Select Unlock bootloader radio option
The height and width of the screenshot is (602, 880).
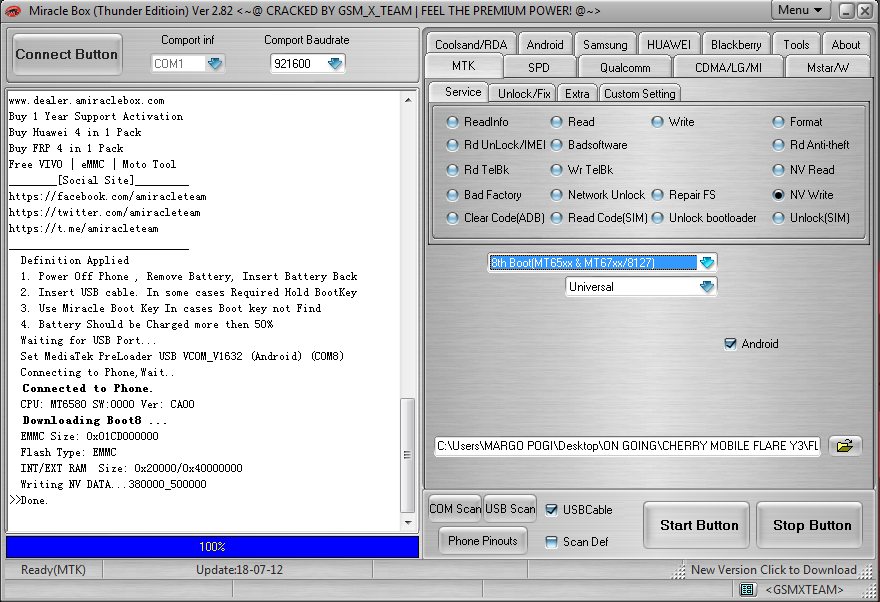click(x=657, y=218)
